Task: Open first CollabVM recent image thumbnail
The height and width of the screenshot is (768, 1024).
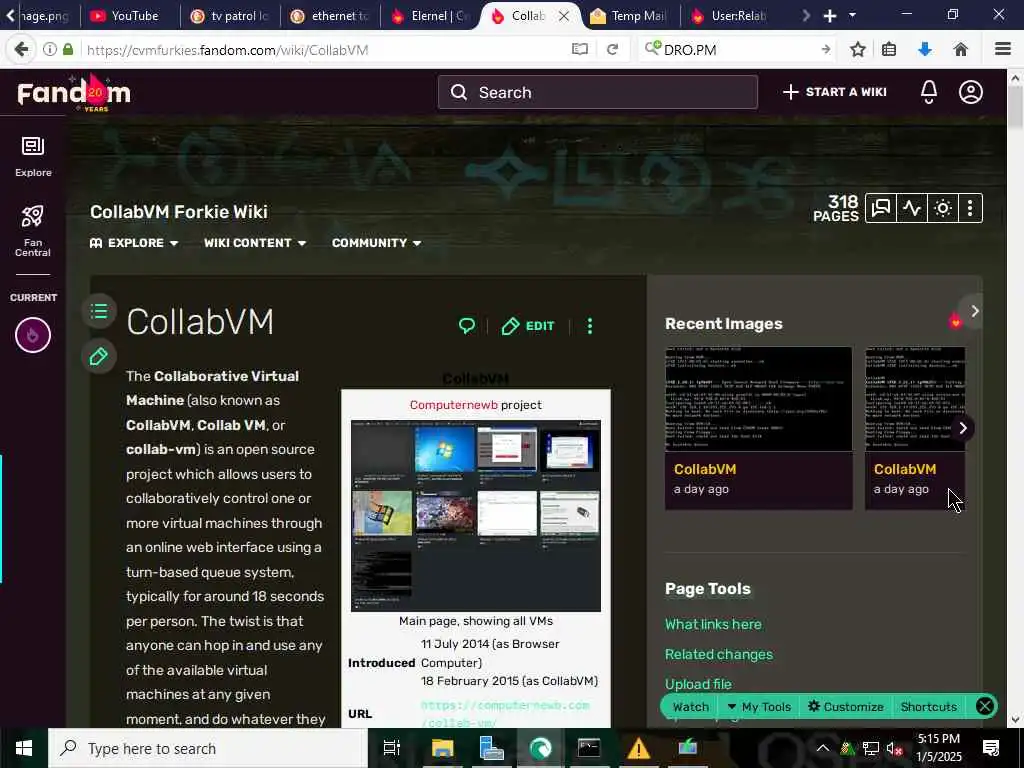Action: [758, 399]
